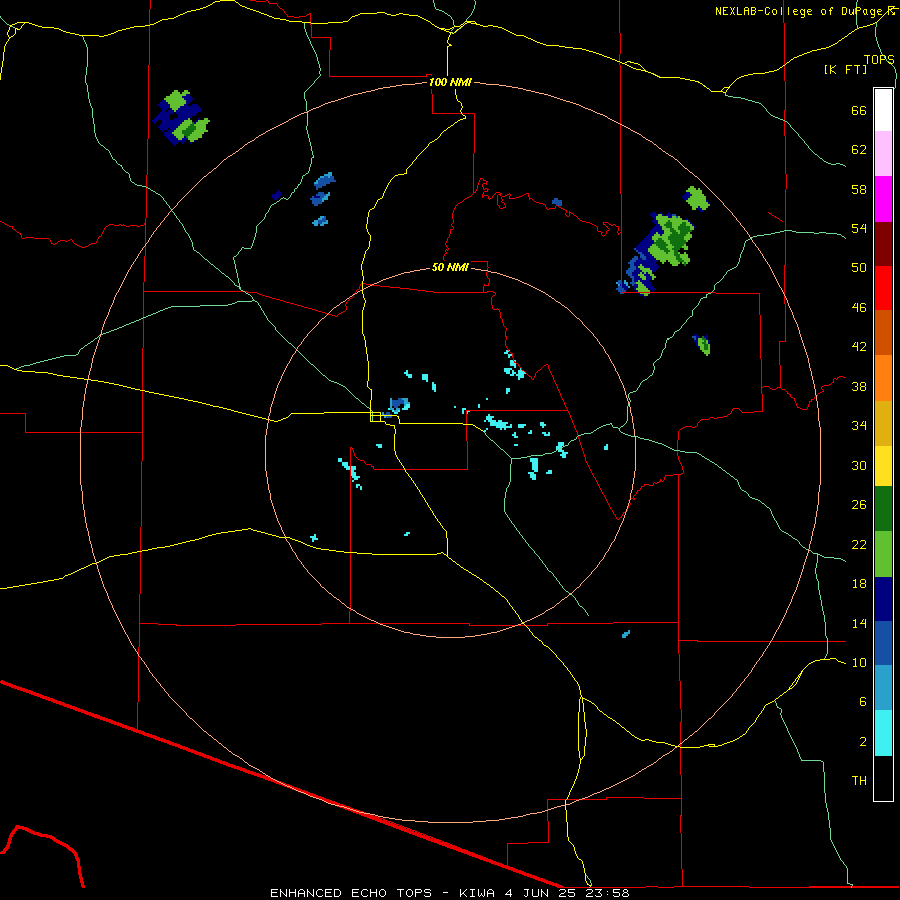Select the dark green 26–30 legend swatch
Image resolution: width=900 pixels, height=900 pixels.
(x=883, y=509)
